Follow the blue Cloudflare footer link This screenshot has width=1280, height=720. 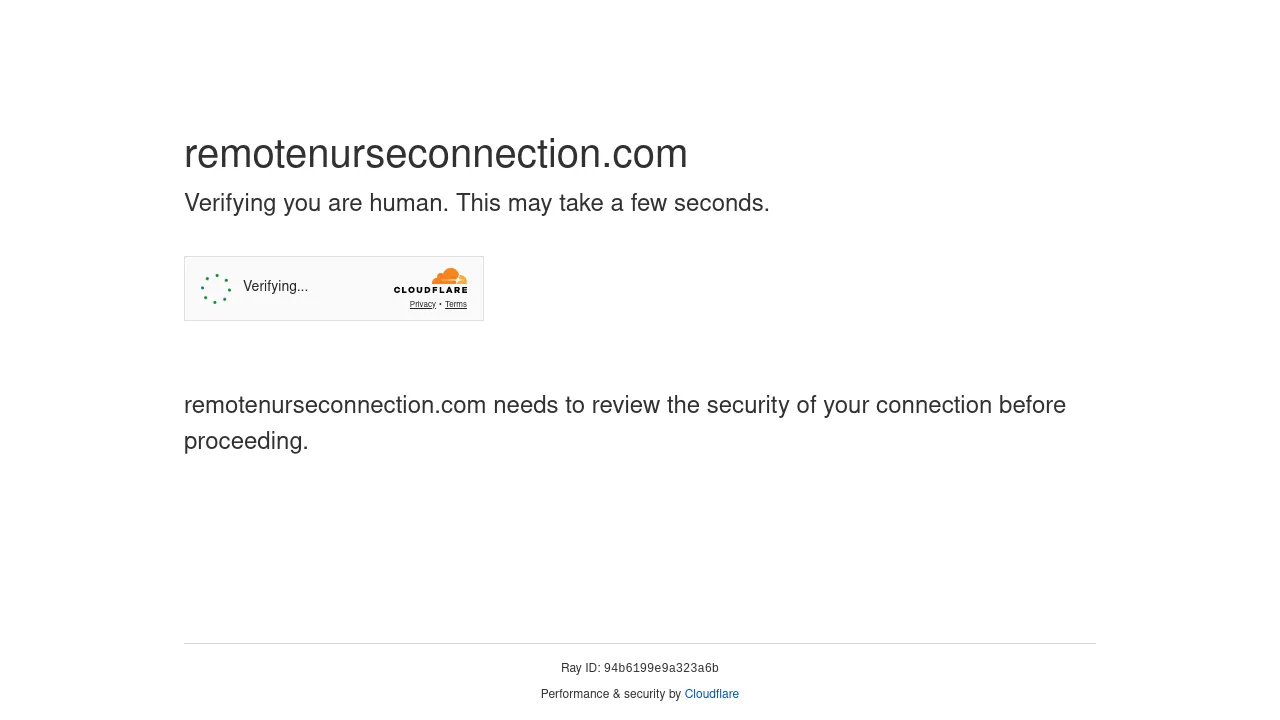pos(712,694)
